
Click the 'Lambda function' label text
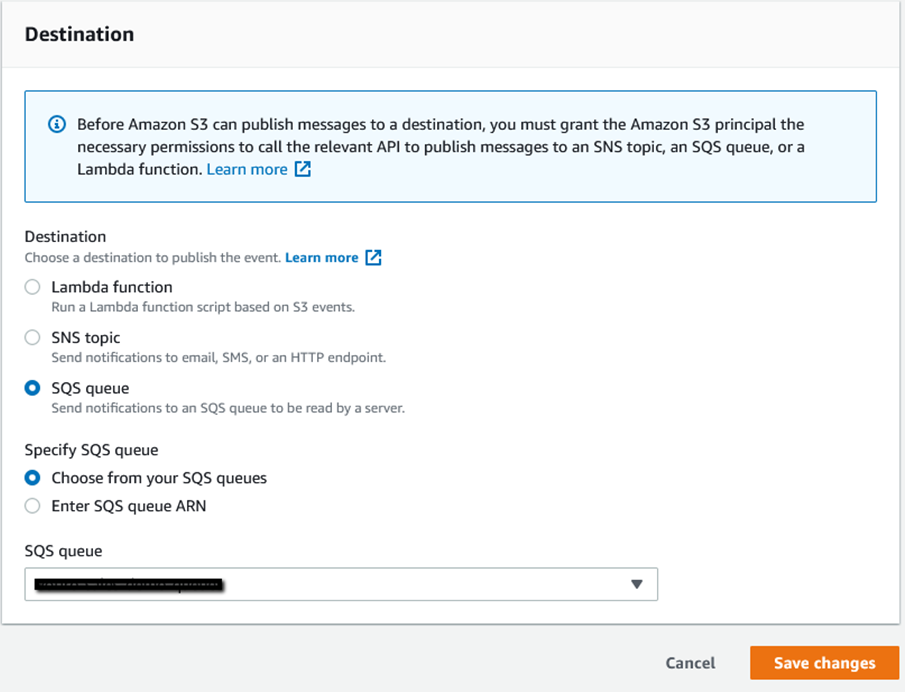click(112, 287)
